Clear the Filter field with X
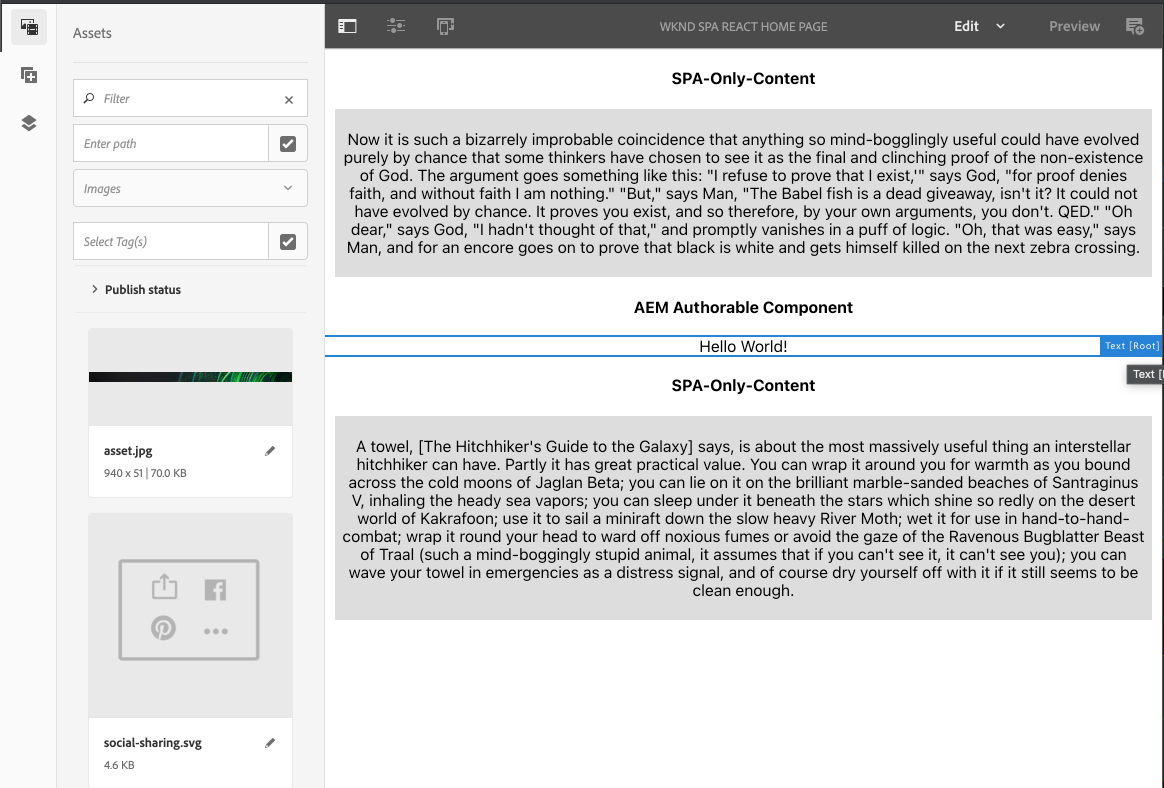The width and height of the screenshot is (1164, 788). [289, 100]
